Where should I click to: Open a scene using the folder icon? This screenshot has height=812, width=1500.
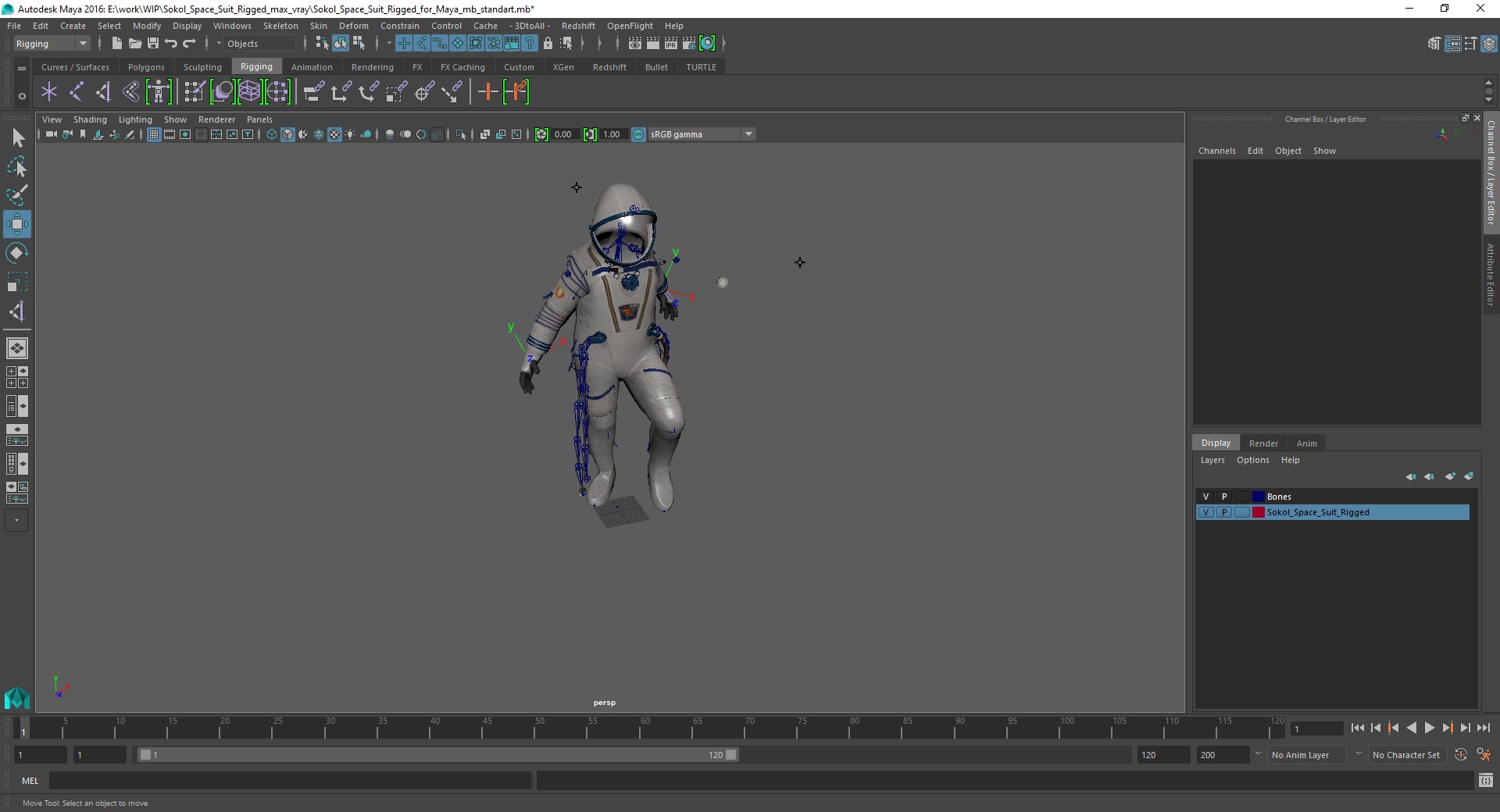click(x=135, y=44)
